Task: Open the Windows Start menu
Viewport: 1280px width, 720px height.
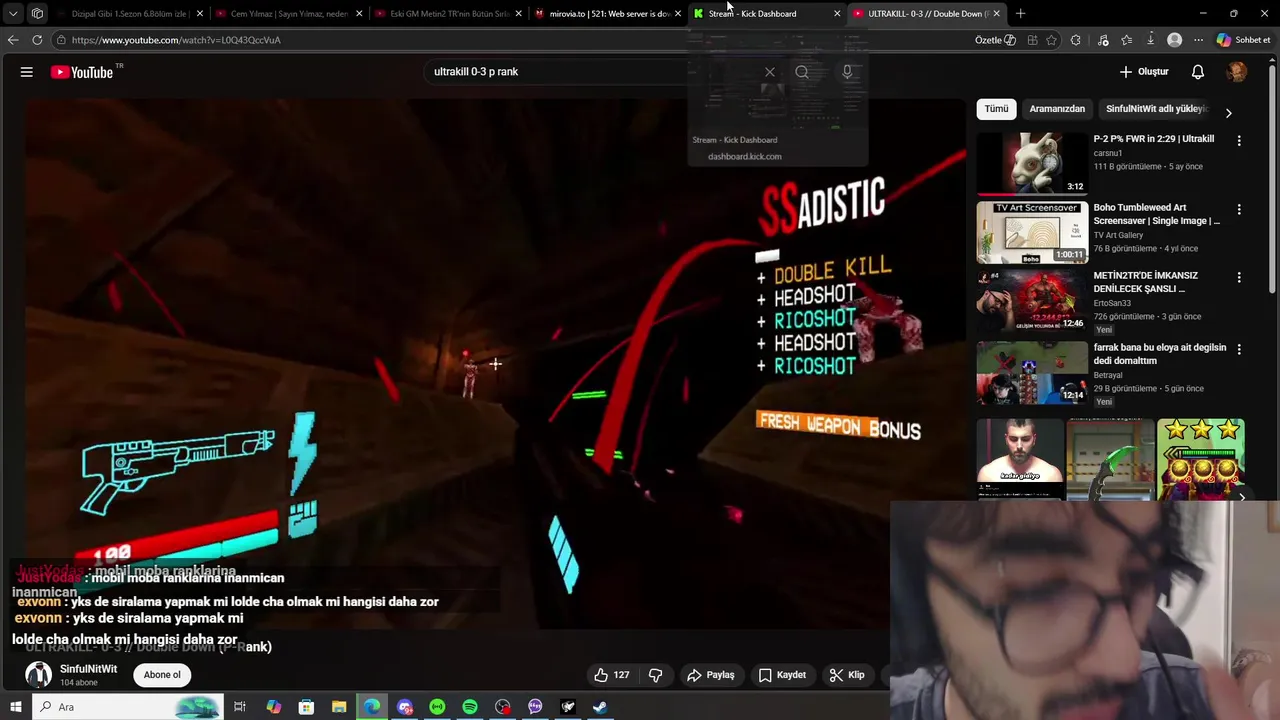Action: click(15, 707)
